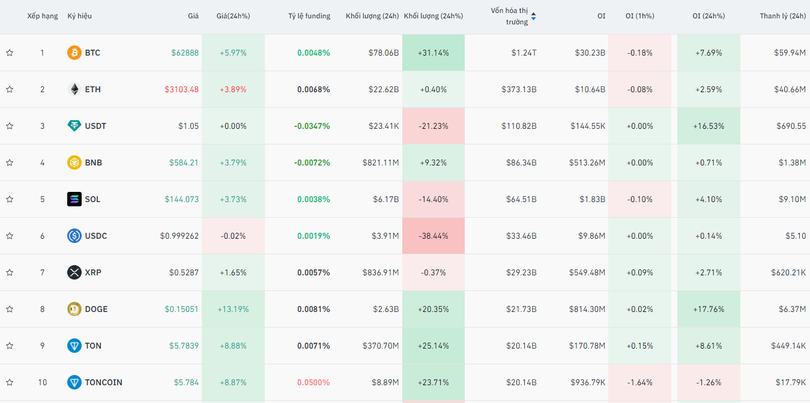
Task: Click the OI (24h%) column header
Action: [x=708, y=16]
